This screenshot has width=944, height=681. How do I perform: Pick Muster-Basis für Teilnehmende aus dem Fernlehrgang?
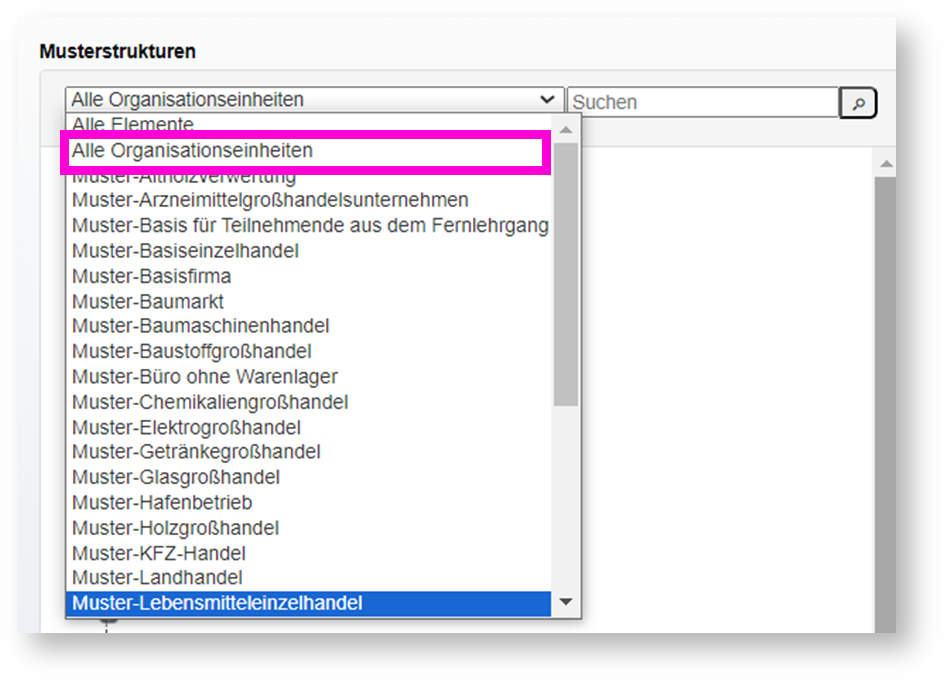click(310, 226)
